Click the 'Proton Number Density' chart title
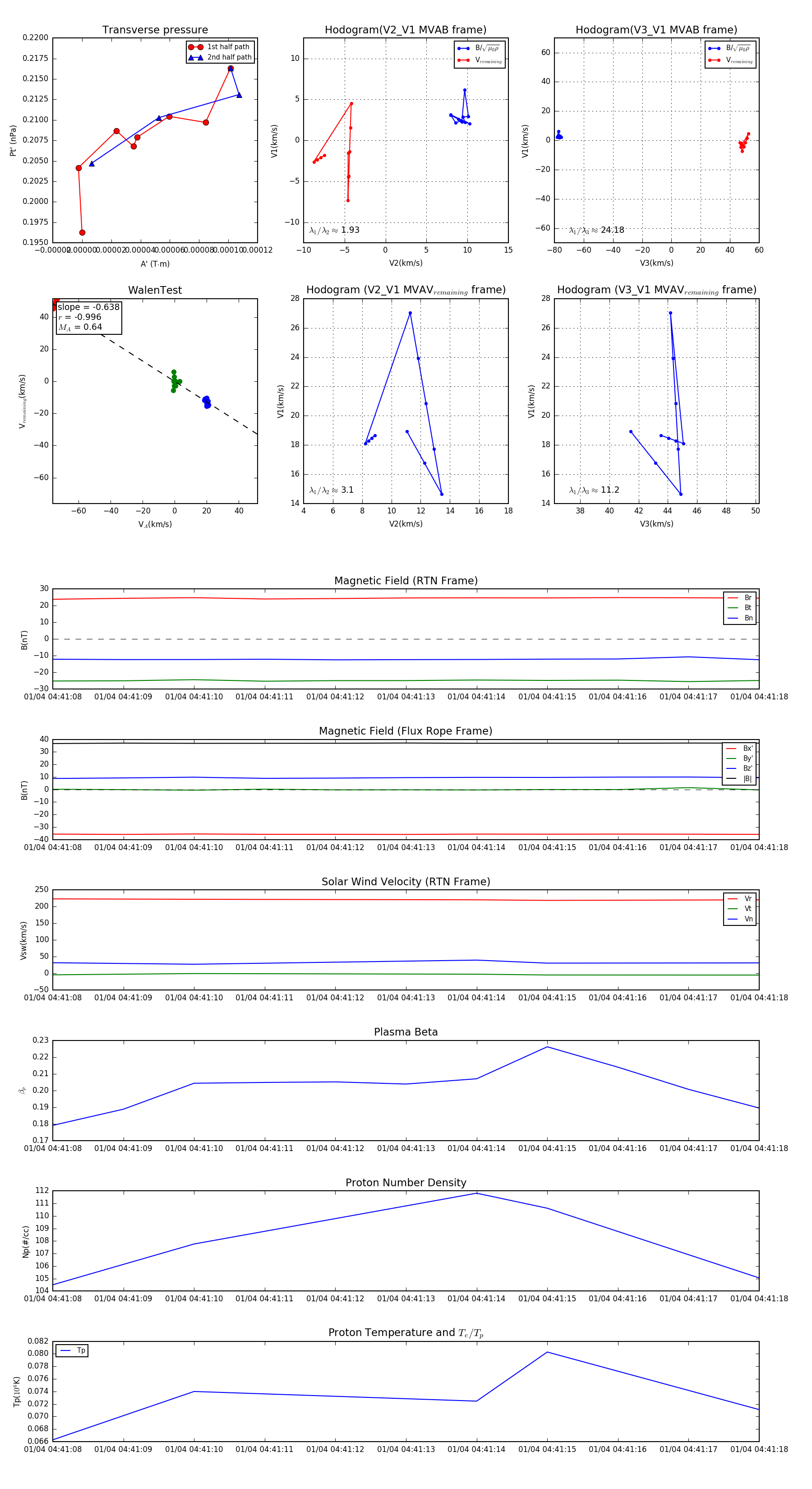Screen dimensions: 812x1489 (406, 1183)
